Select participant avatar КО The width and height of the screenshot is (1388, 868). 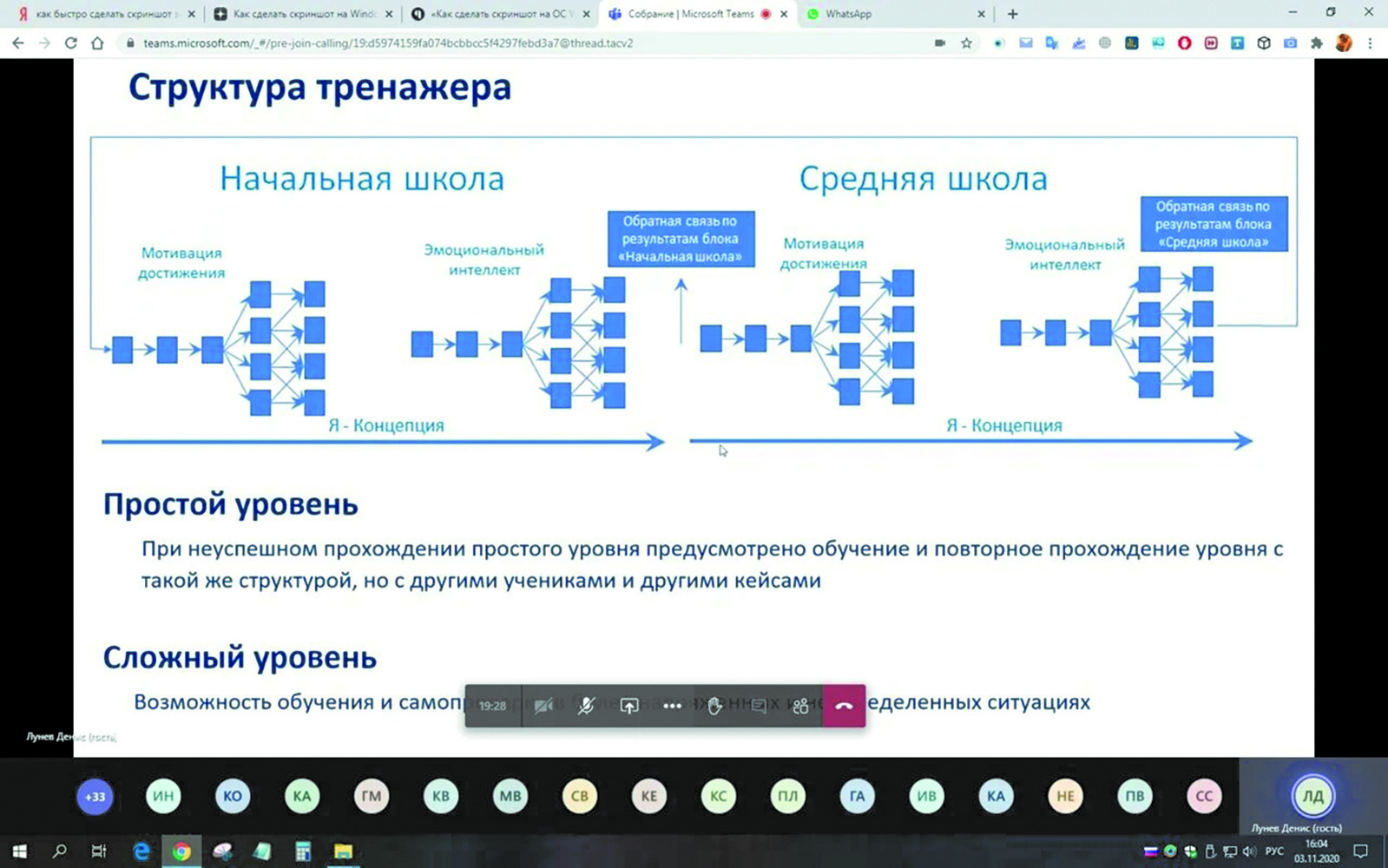pos(233,796)
